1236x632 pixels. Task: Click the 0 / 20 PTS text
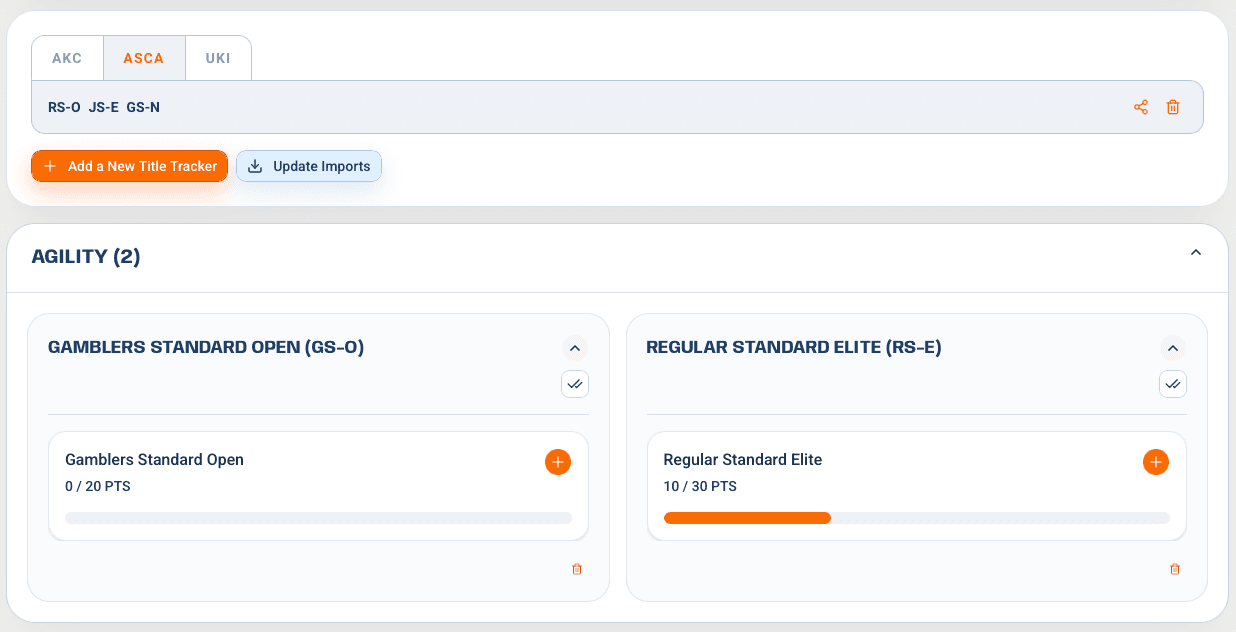pos(98,487)
